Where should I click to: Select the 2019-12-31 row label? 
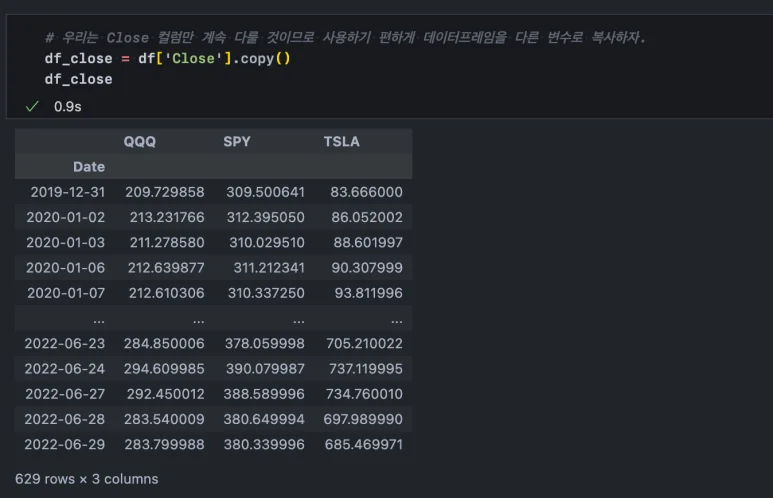(x=60, y=192)
